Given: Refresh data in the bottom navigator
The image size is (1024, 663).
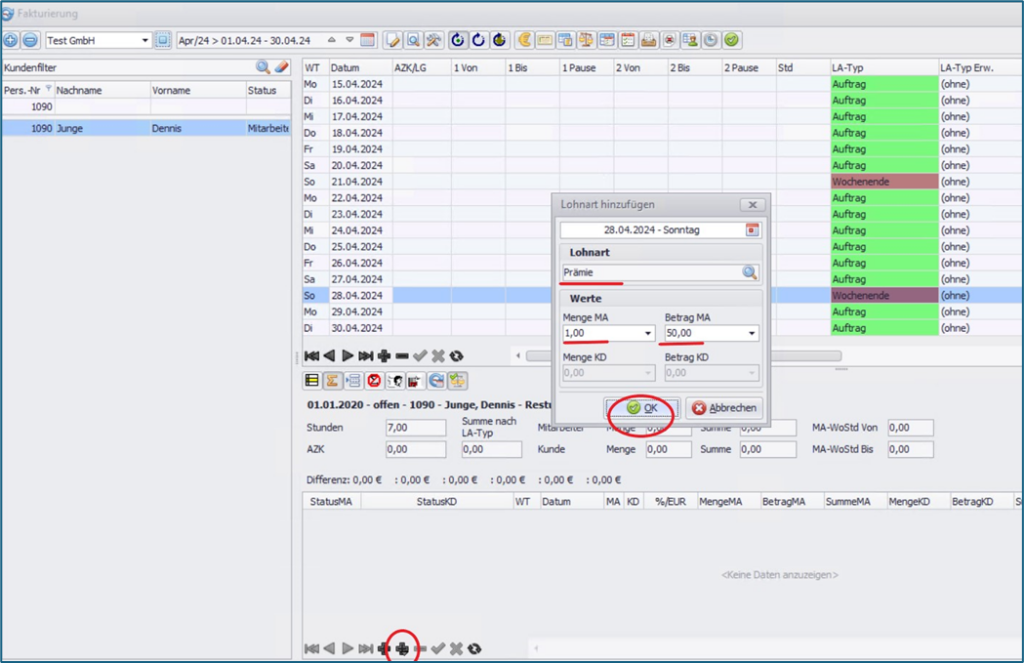Looking at the screenshot, I should pos(475,649).
